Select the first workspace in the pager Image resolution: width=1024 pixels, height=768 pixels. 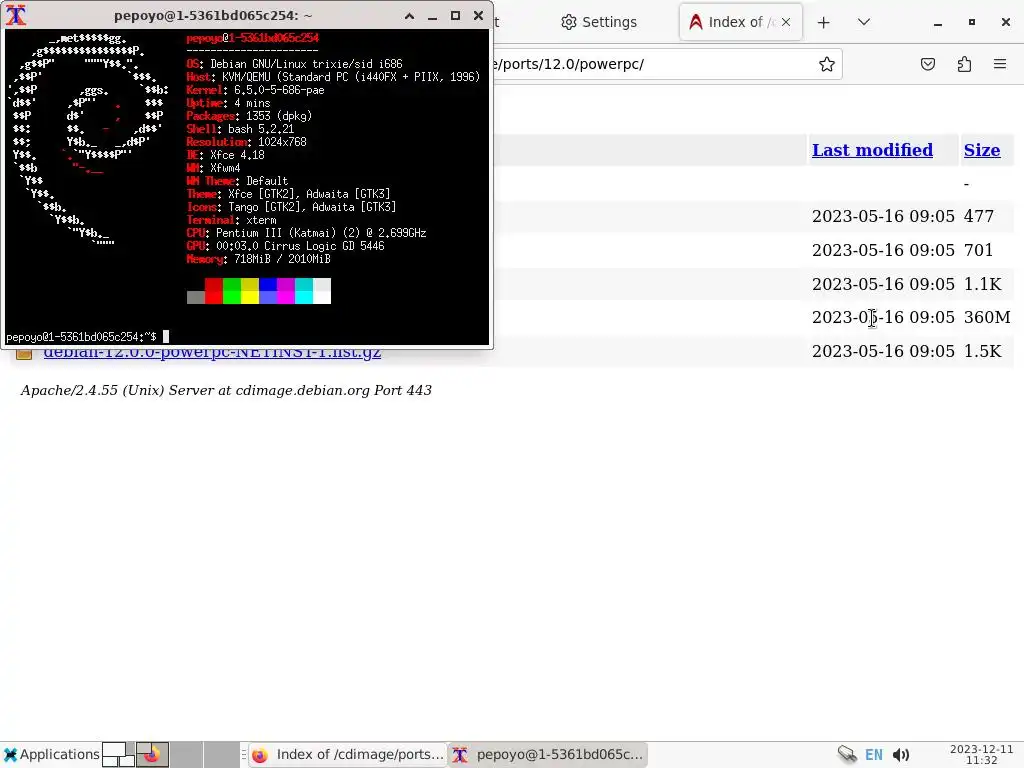118,754
